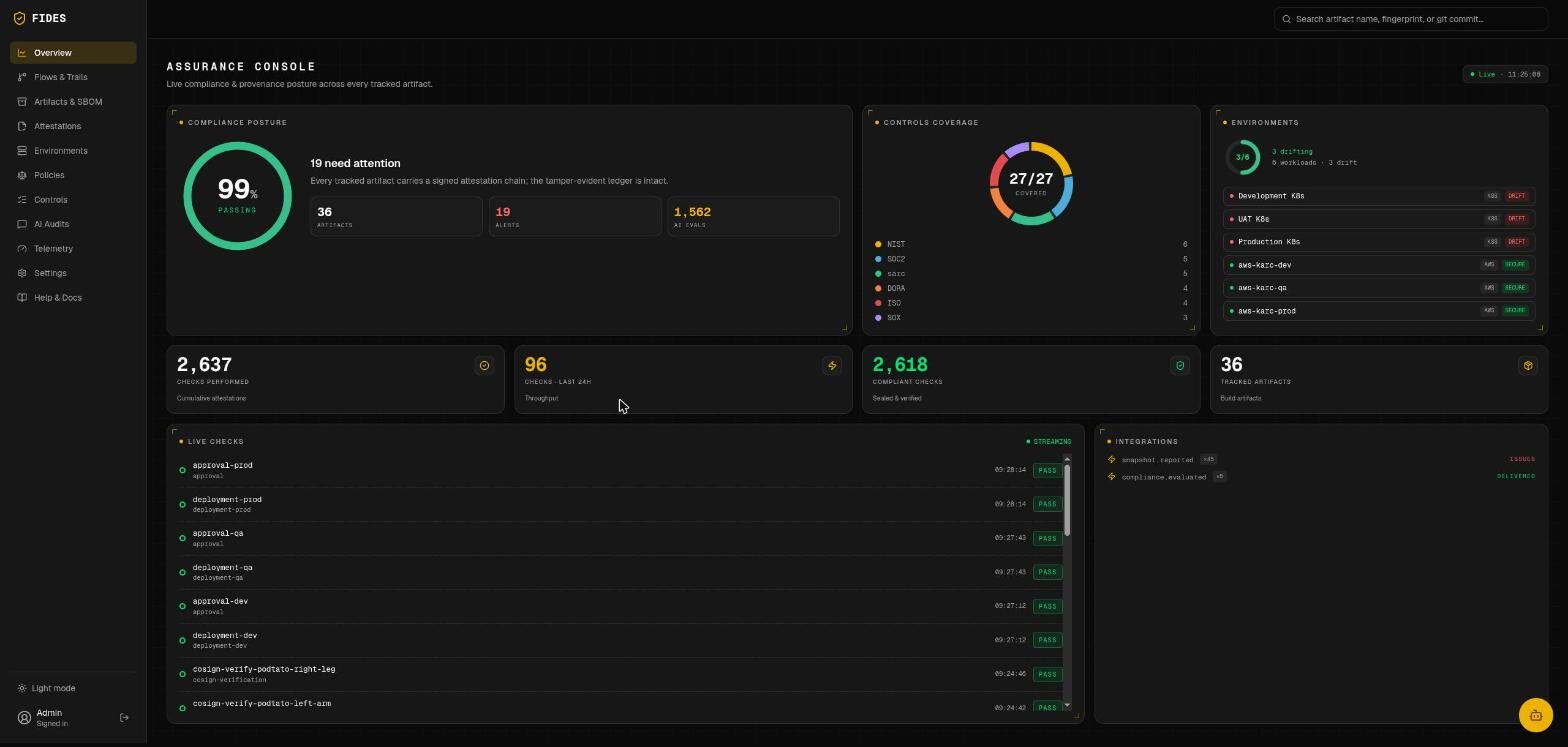The image size is (1568, 747).
Task: Click the Live Checks scroll-up arrow
Action: coord(1068,458)
